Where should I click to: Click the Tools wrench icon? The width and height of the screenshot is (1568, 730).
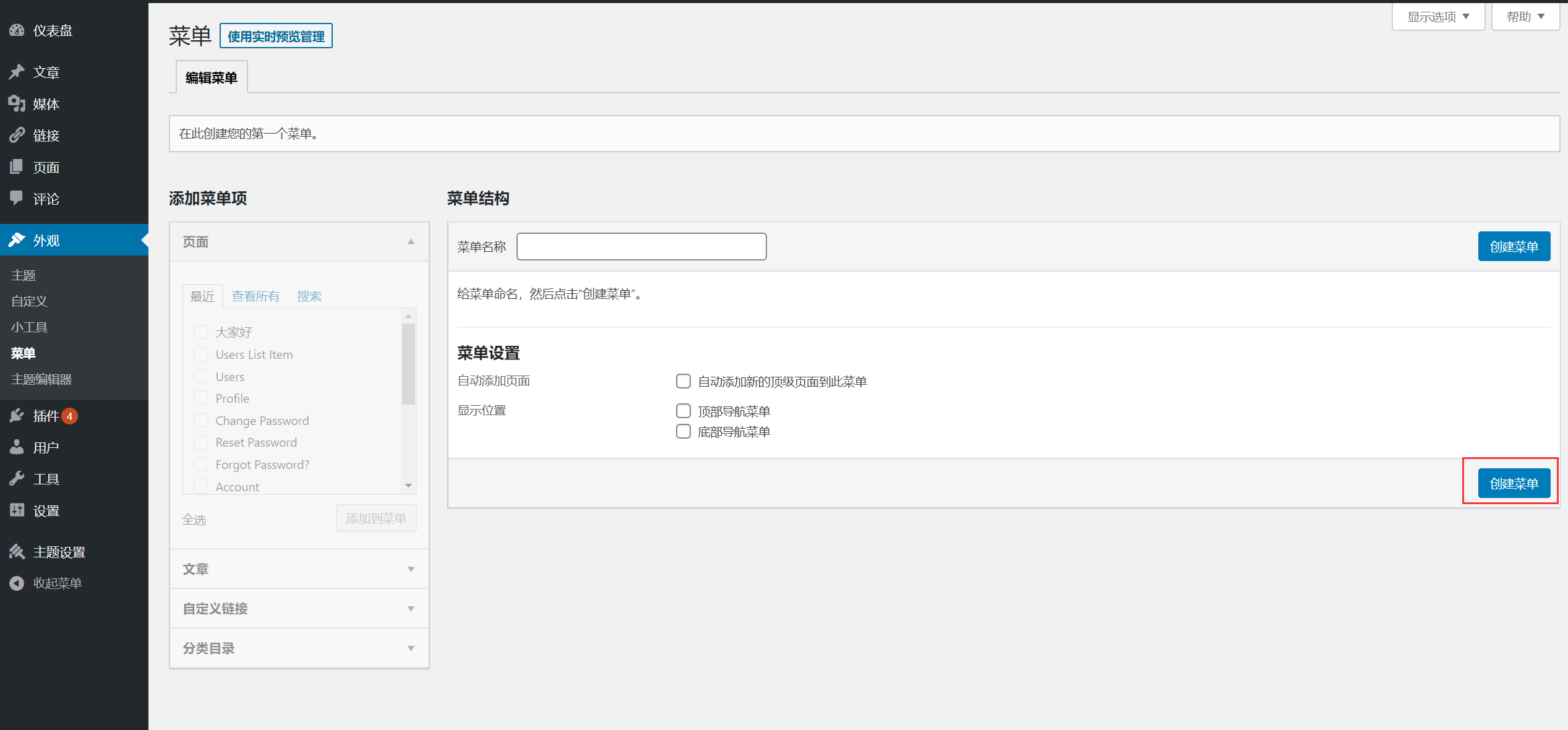click(17, 479)
